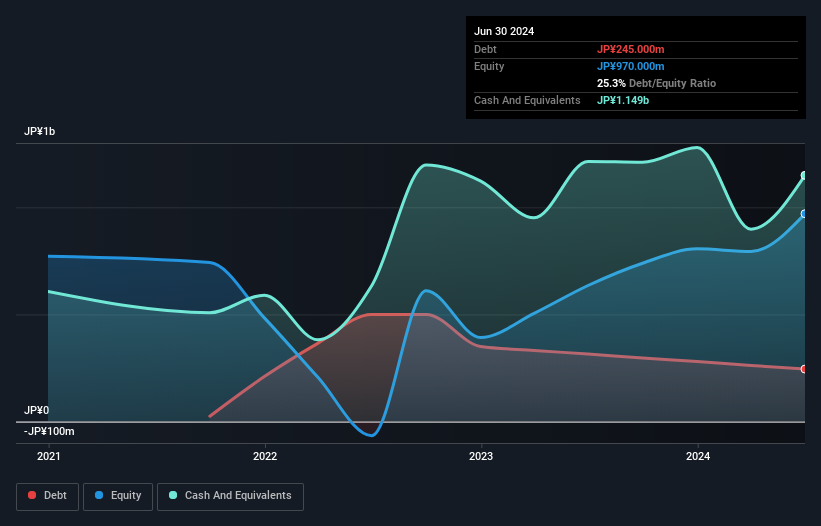This screenshot has width=821, height=526.
Task: Click the Jun 30 2024 tooltip date
Action: coord(504,31)
